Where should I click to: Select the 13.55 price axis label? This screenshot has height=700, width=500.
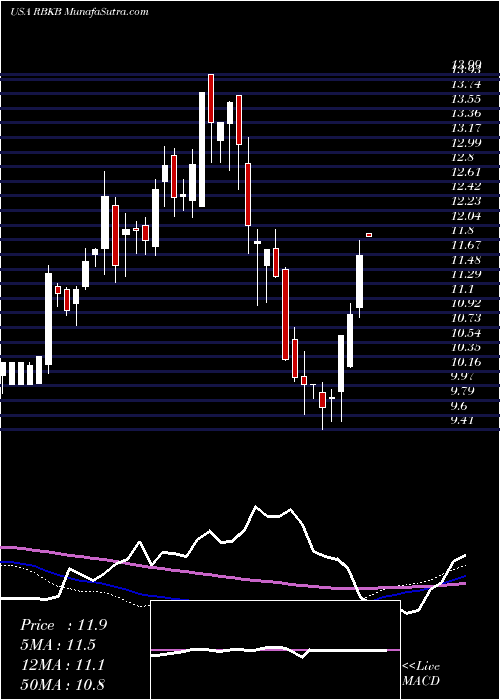click(467, 99)
